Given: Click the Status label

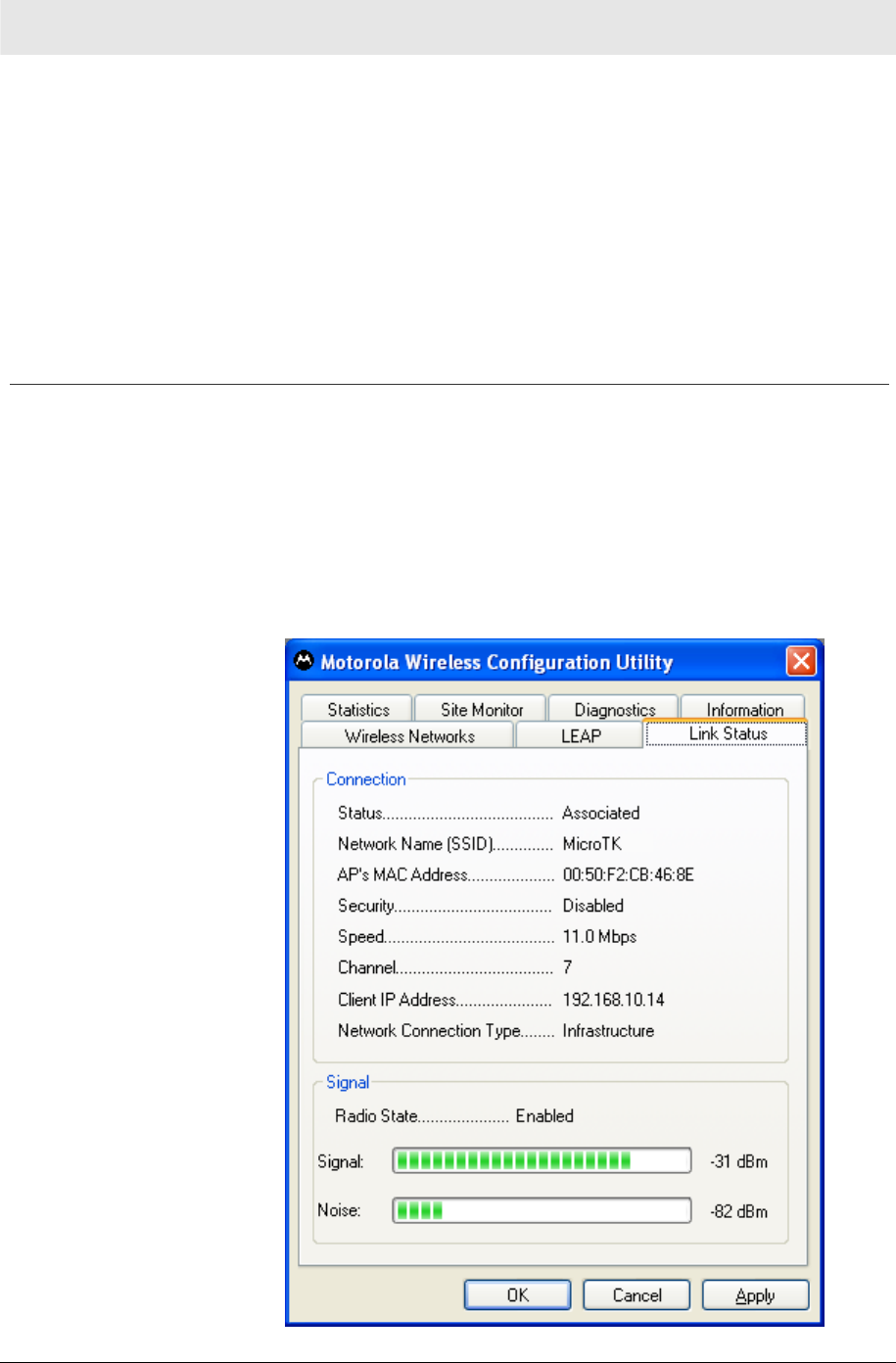Looking at the screenshot, I should tap(359, 813).
